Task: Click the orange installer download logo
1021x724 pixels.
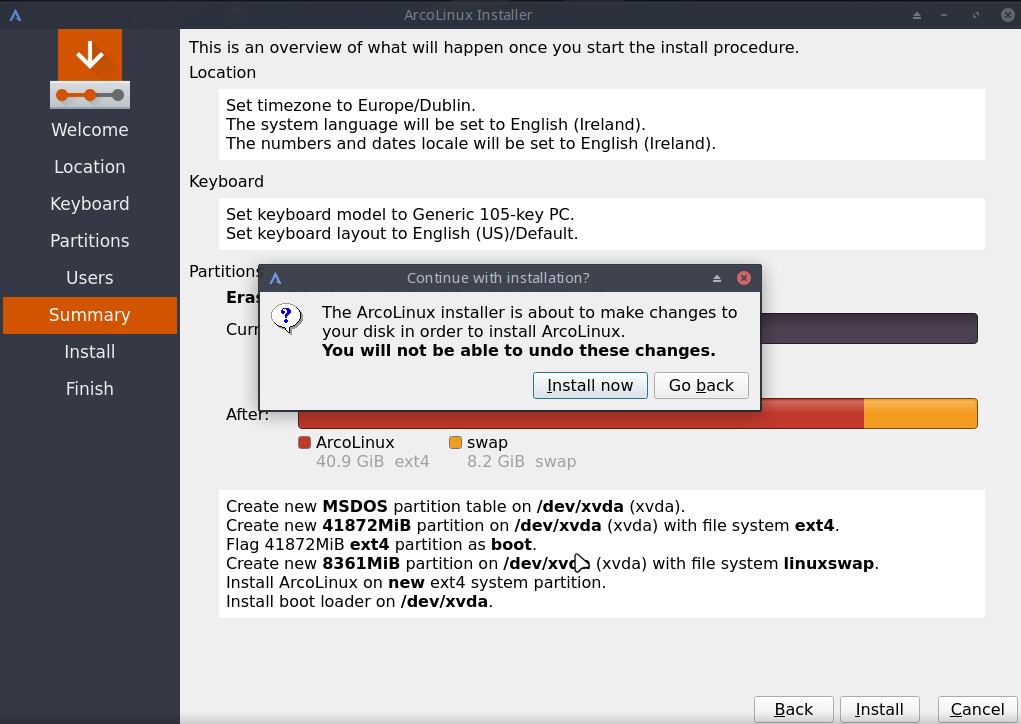Action: pos(90,69)
